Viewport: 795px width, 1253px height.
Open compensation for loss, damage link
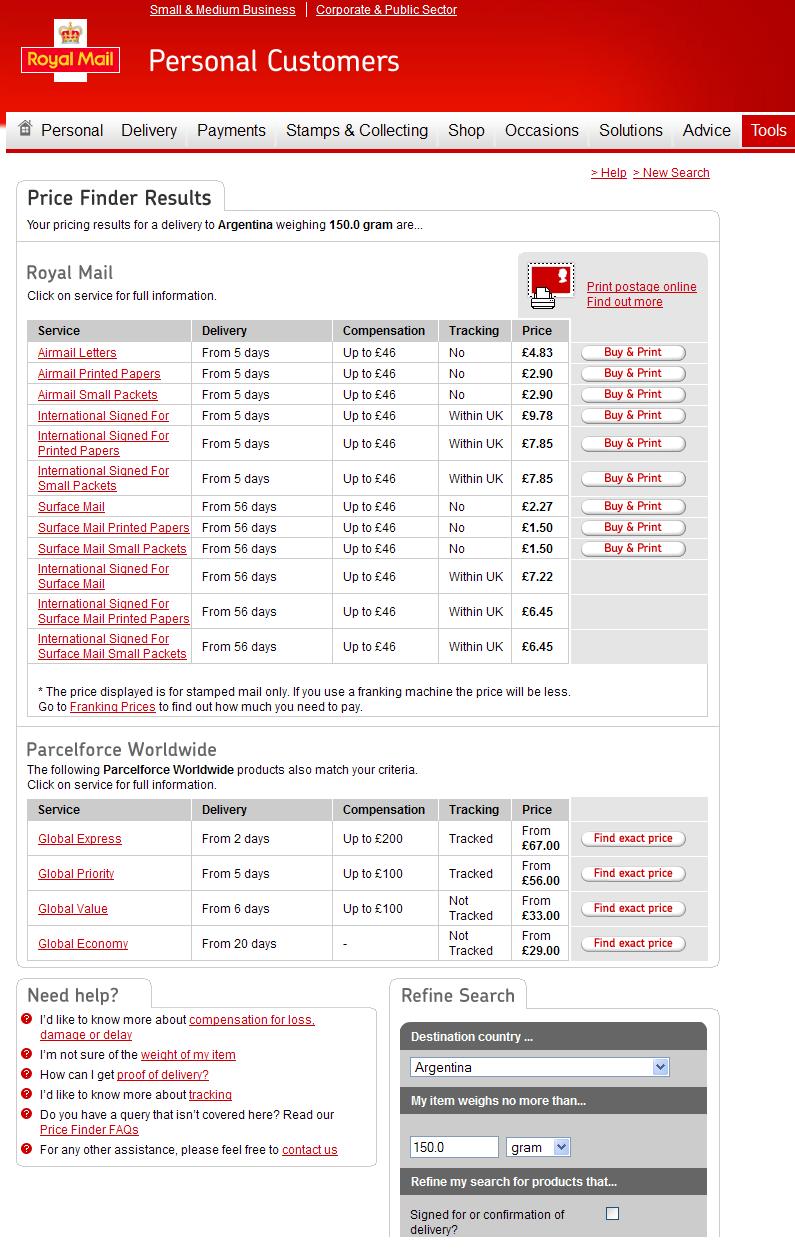click(177, 1027)
